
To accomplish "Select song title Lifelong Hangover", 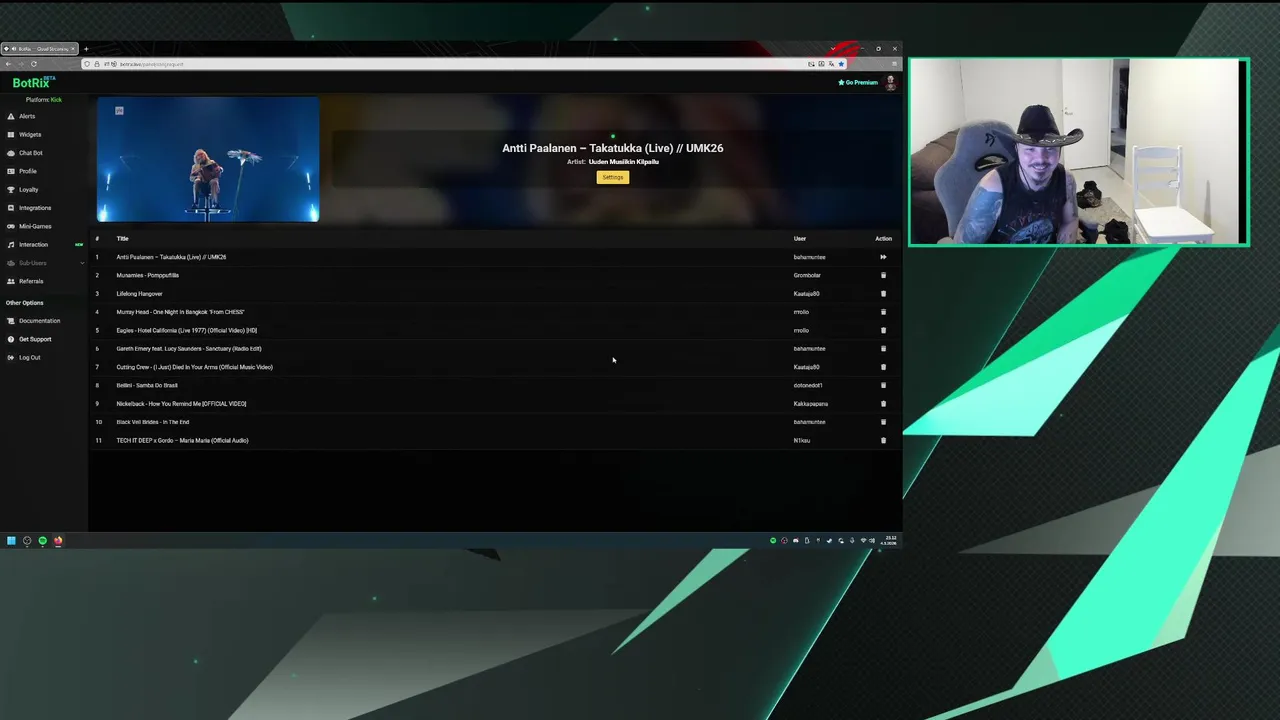I will pyautogui.click(x=139, y=294).
